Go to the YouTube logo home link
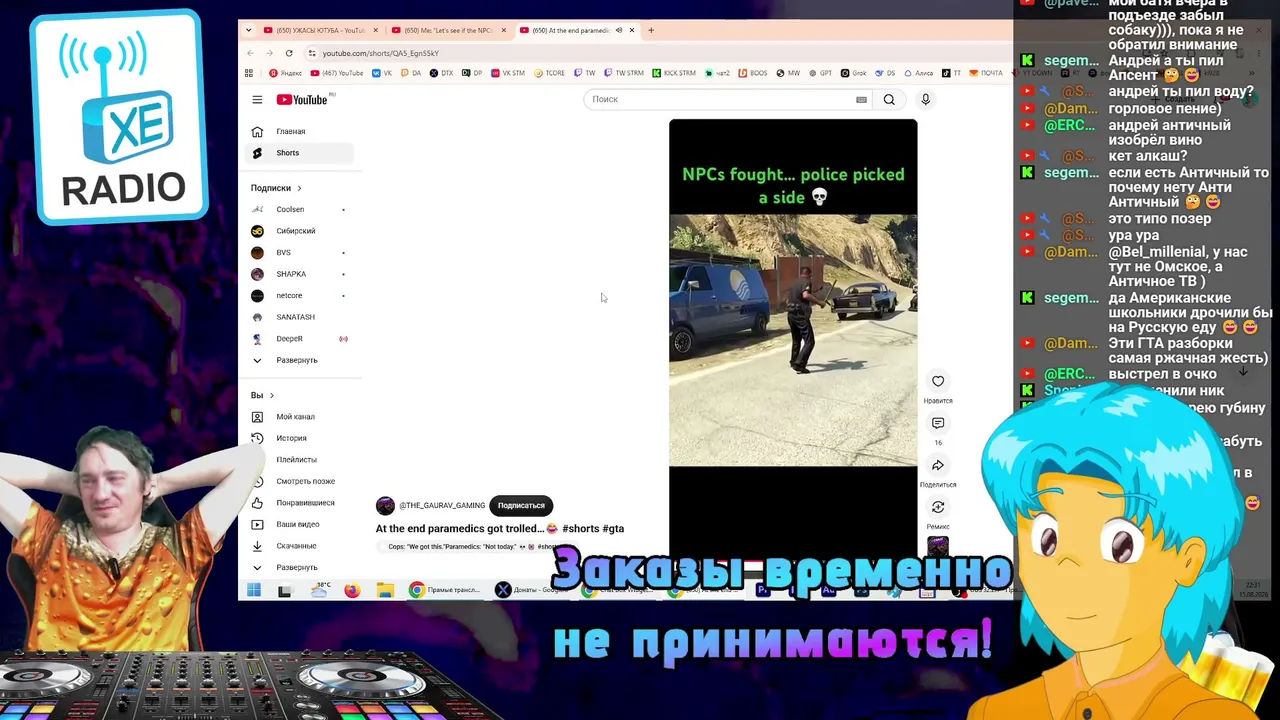This screenshot has height=720, width=1280. click(303, 99)
